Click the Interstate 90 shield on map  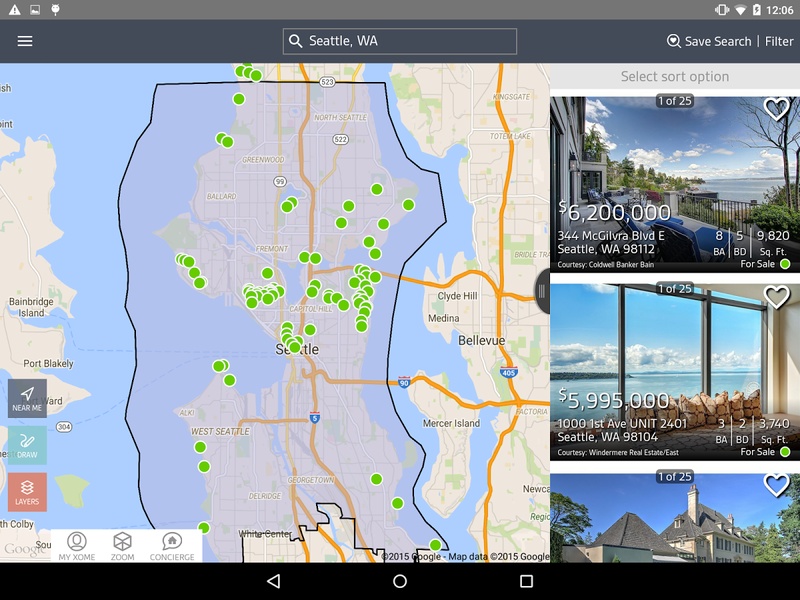(x=404, y=382)
